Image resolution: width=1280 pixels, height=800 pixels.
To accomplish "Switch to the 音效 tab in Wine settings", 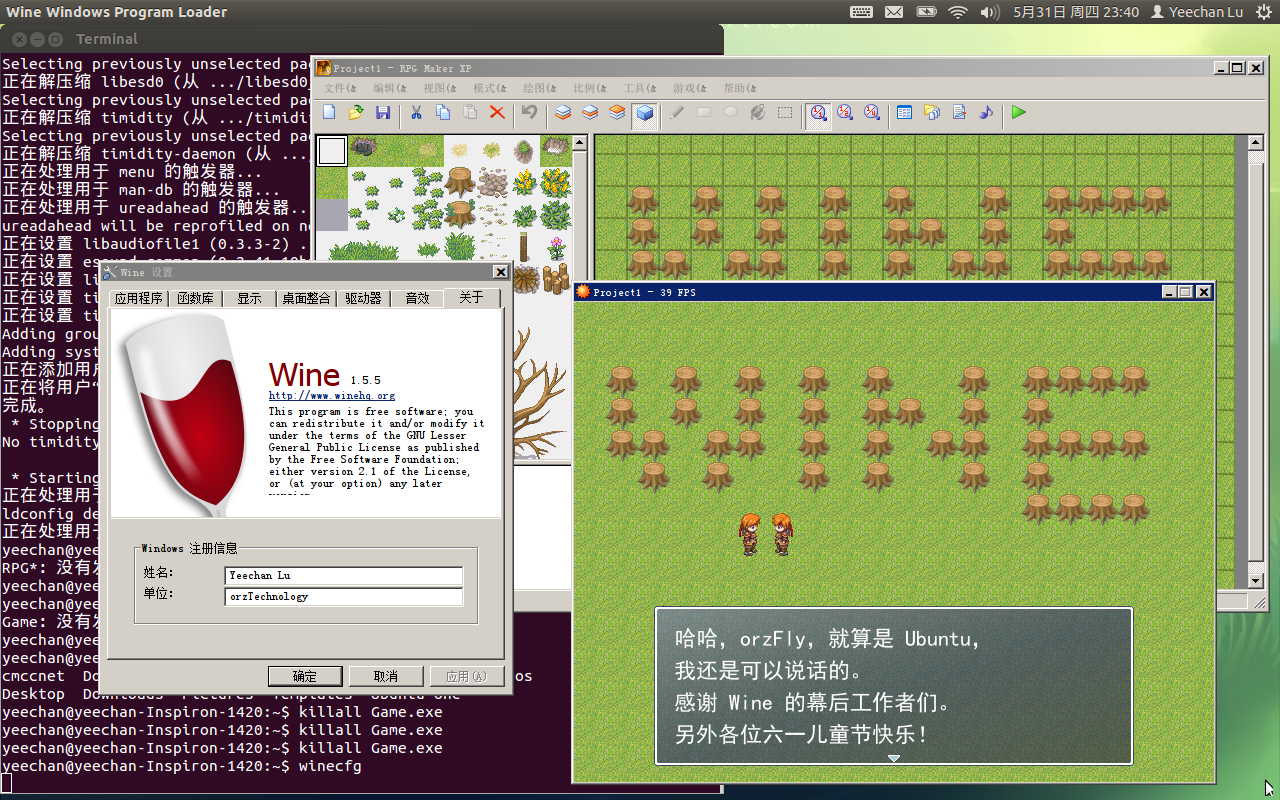I will [417, 298].
